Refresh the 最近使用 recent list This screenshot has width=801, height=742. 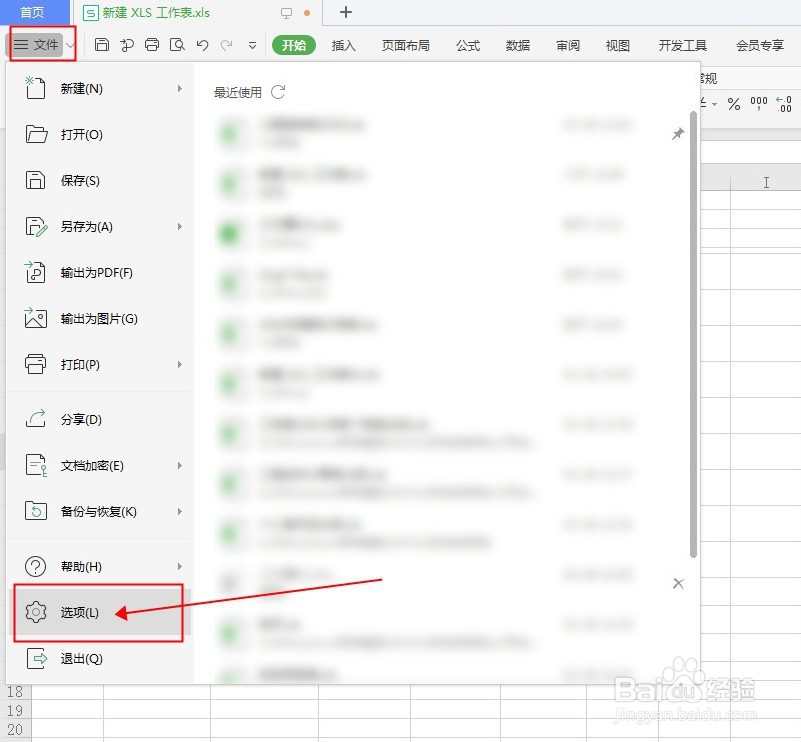click(x=278, y=92)
